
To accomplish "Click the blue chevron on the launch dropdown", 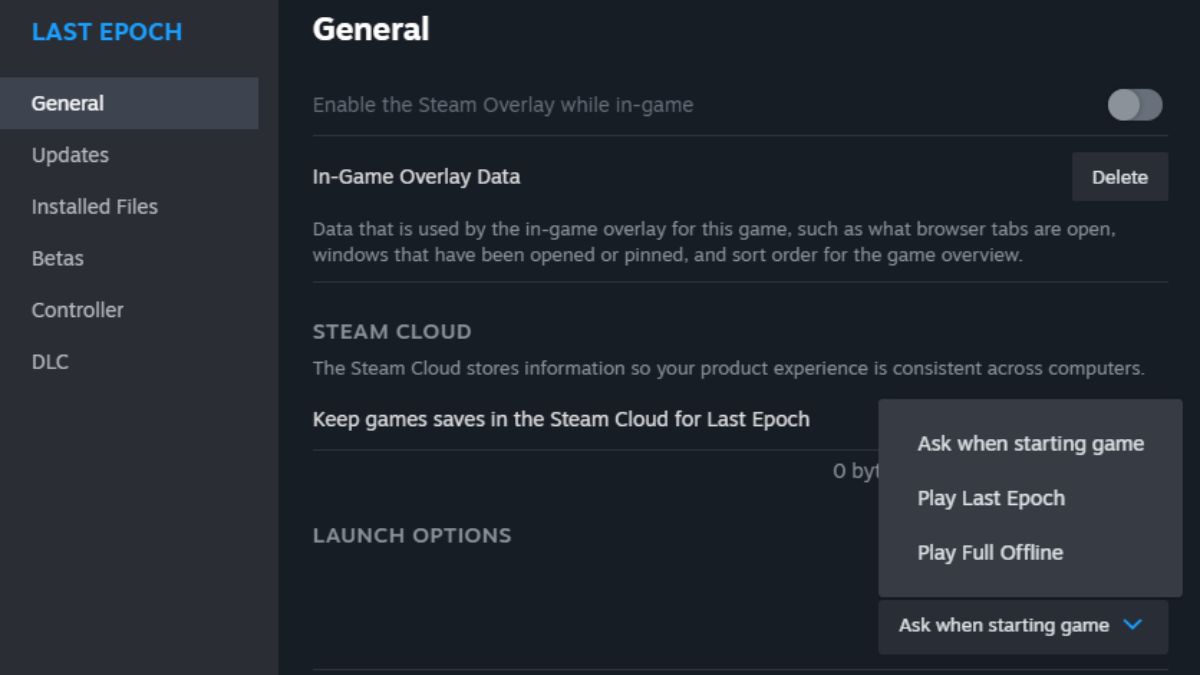I will 1132,625.
